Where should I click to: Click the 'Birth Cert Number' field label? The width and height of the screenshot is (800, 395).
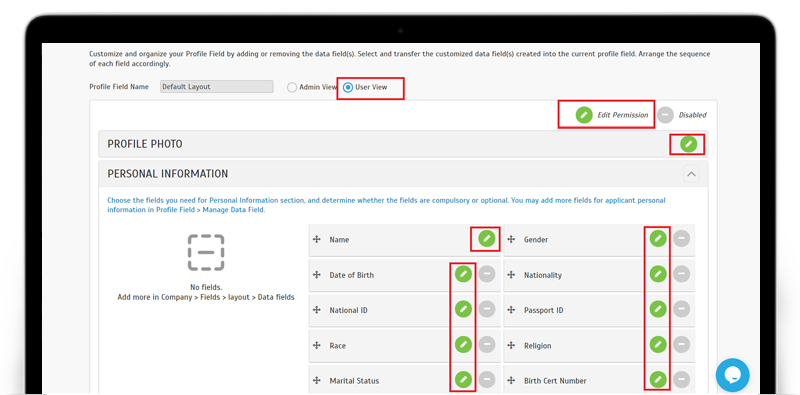555,381
